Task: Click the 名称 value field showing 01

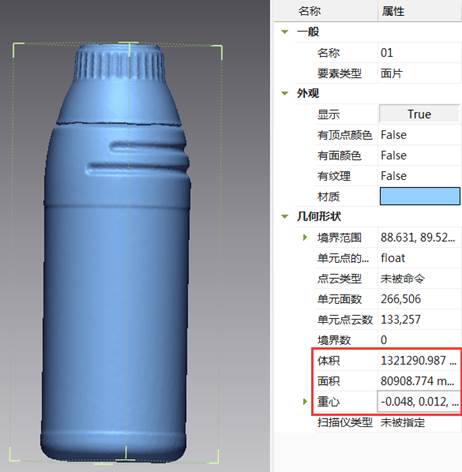Action: click(x=419, y=53)
